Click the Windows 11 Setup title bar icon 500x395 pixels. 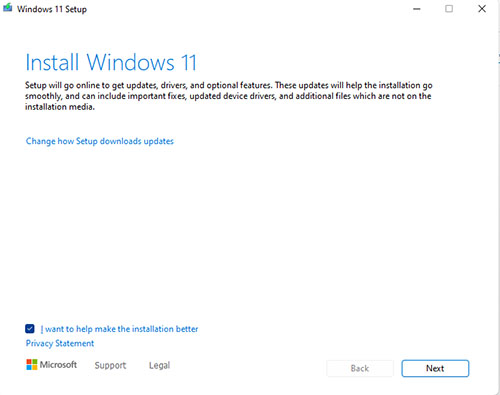[8, 8]
